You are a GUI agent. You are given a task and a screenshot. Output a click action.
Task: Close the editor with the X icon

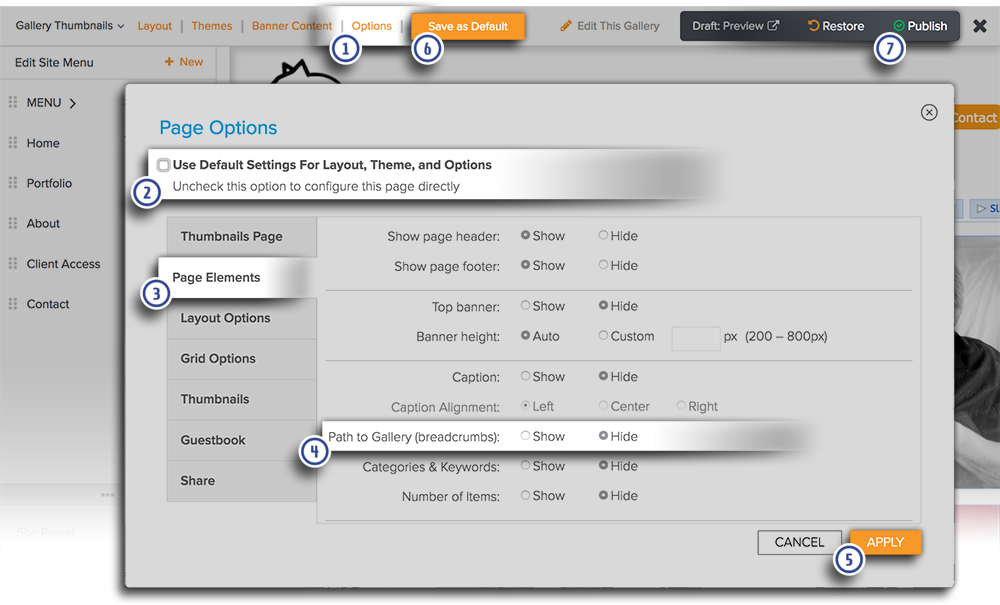tap(980, 26)
